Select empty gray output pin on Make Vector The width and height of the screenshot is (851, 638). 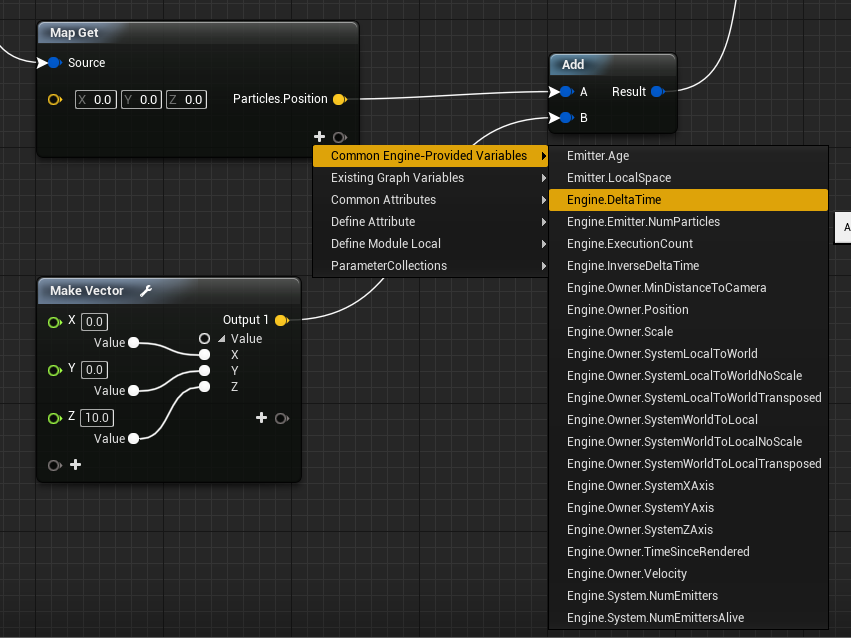pyautogui.click(x=282, y=418)
